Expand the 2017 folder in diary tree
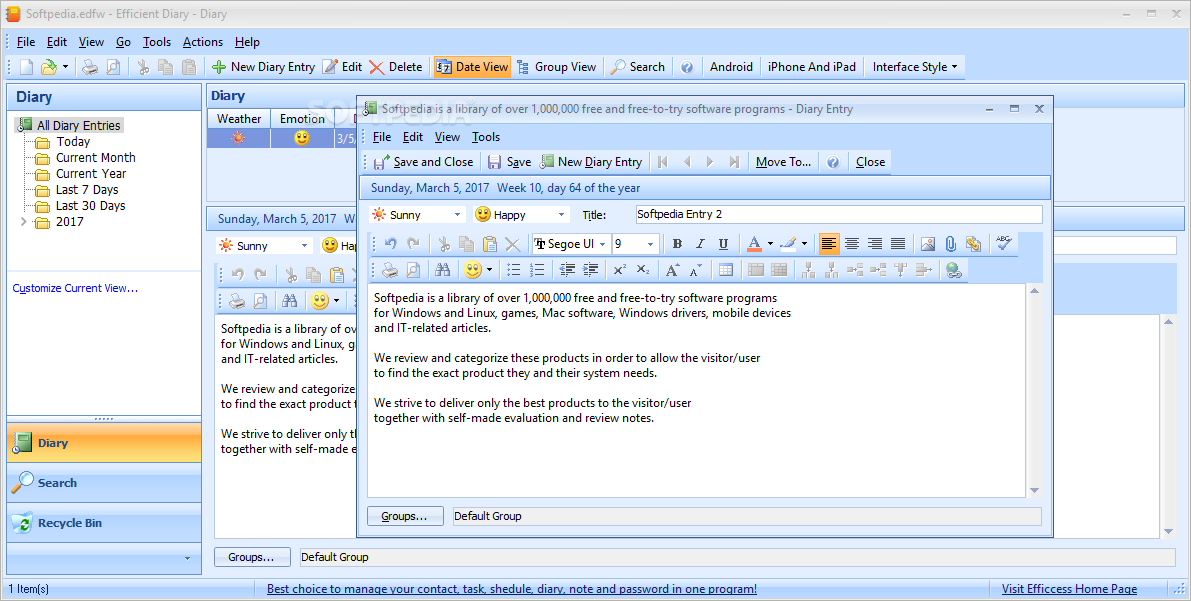Screen dimensions: 1191x601 click(24, 222)
